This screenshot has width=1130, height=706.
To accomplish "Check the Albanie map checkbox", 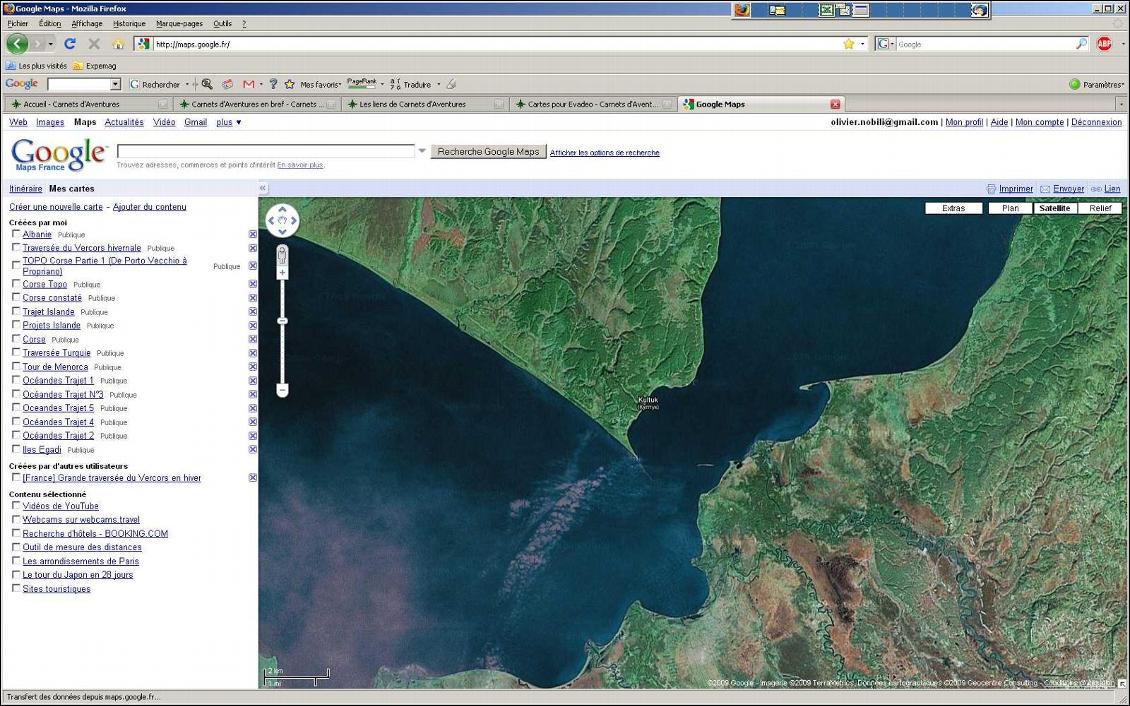I will point(16,234).
